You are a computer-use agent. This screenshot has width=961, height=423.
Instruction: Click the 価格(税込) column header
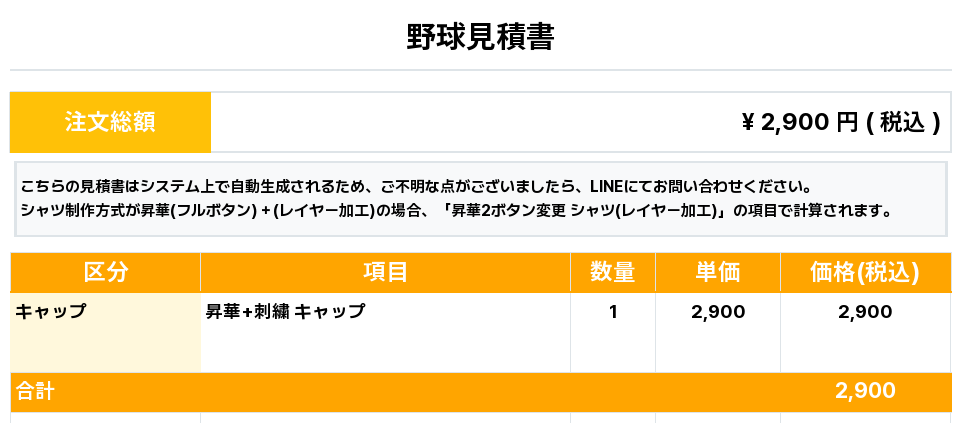point(864,272)
